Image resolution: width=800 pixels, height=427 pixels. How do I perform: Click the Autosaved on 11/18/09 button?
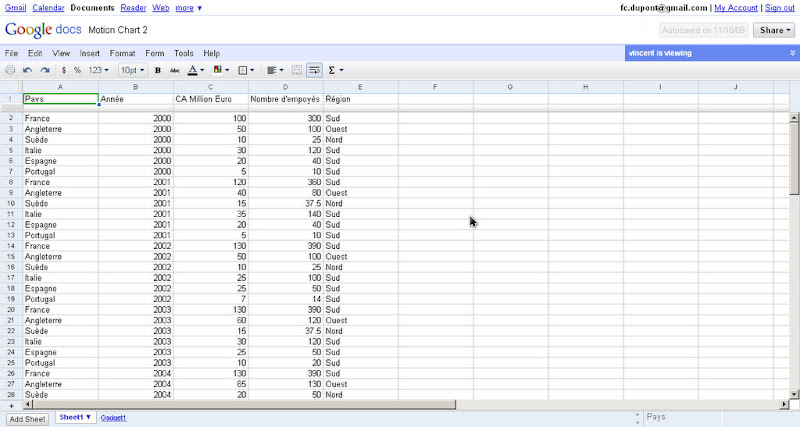coord(703,30)
